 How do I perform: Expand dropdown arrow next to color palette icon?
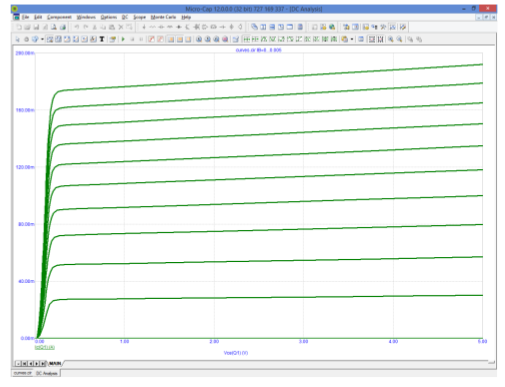point(352,39)
